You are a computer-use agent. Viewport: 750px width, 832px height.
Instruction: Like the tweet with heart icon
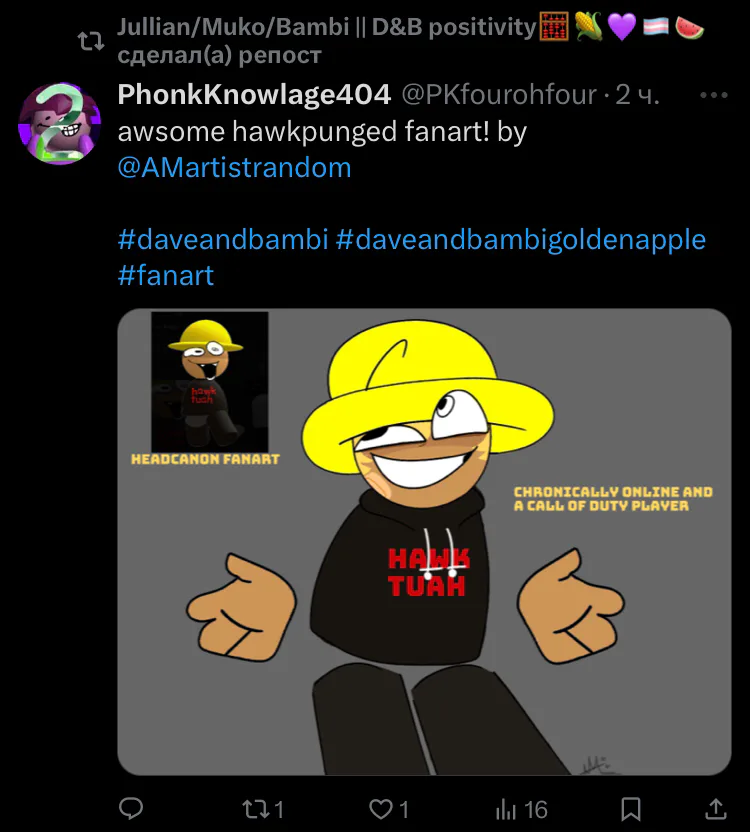coord(381,810)
